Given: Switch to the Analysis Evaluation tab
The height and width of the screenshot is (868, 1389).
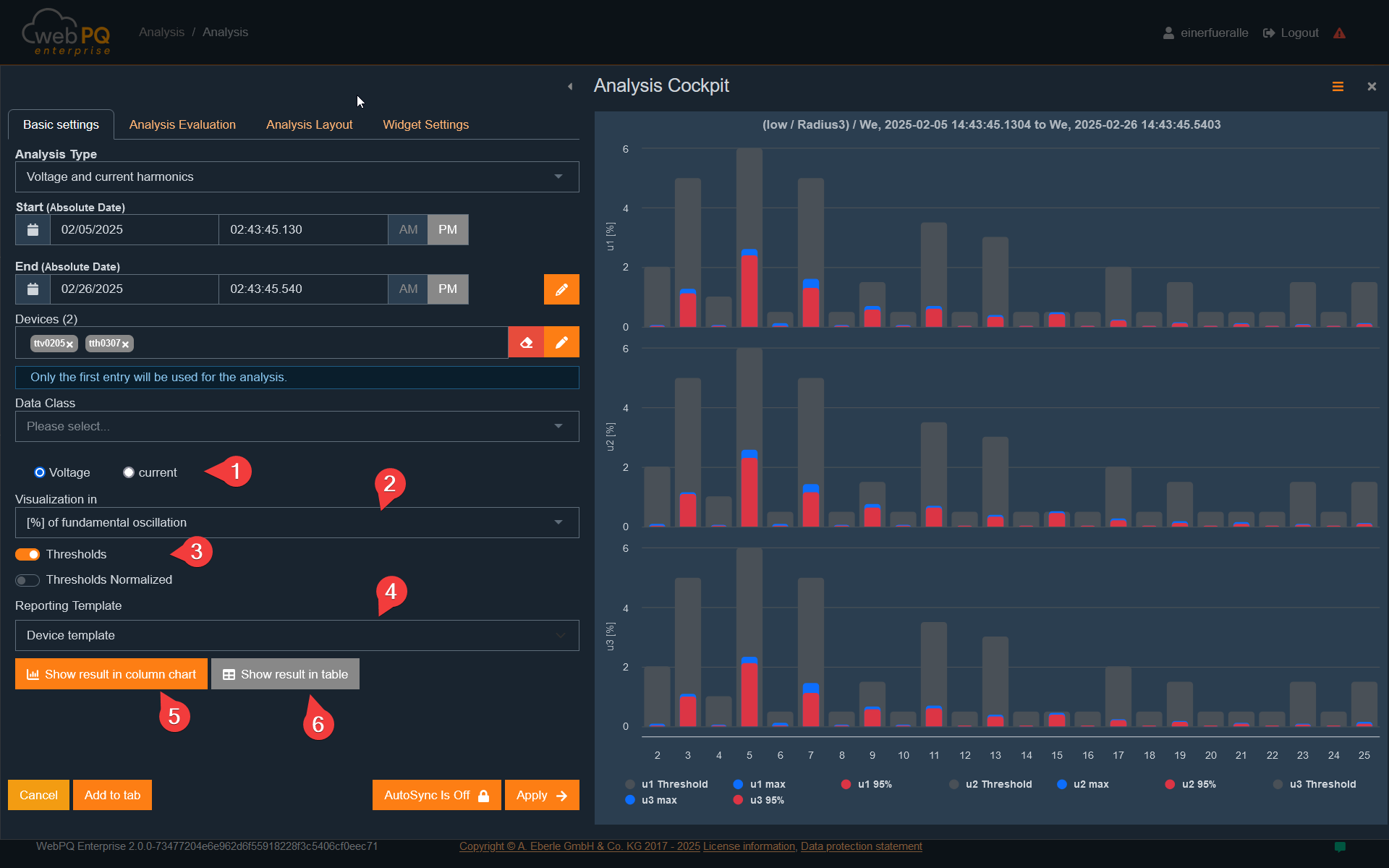Looking at the screenshot, I should click(x=182, y=124).
